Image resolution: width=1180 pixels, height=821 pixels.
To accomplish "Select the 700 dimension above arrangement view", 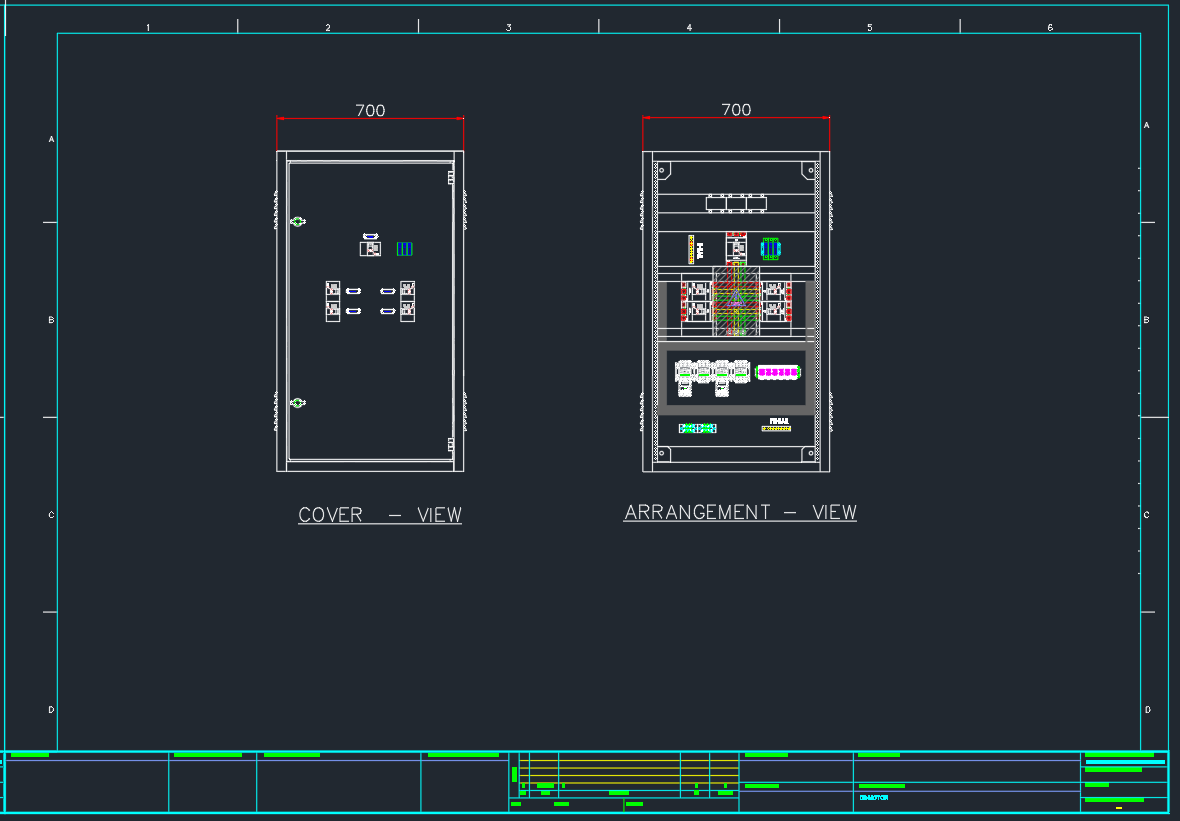I will [736, 110].
